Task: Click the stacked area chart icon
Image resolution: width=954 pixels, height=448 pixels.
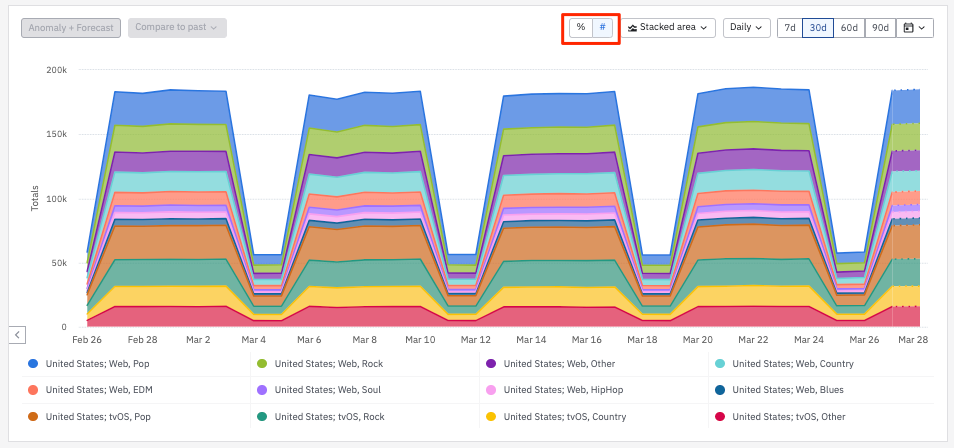Action: click(x=633, y=28)
